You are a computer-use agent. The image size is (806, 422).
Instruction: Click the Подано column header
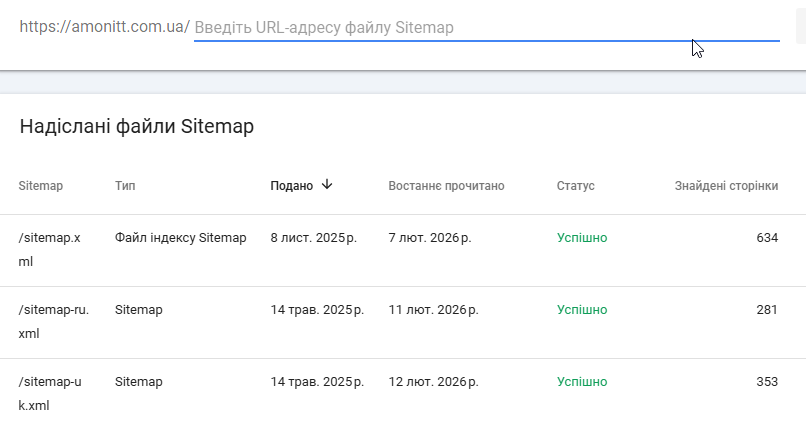(292, 186)
